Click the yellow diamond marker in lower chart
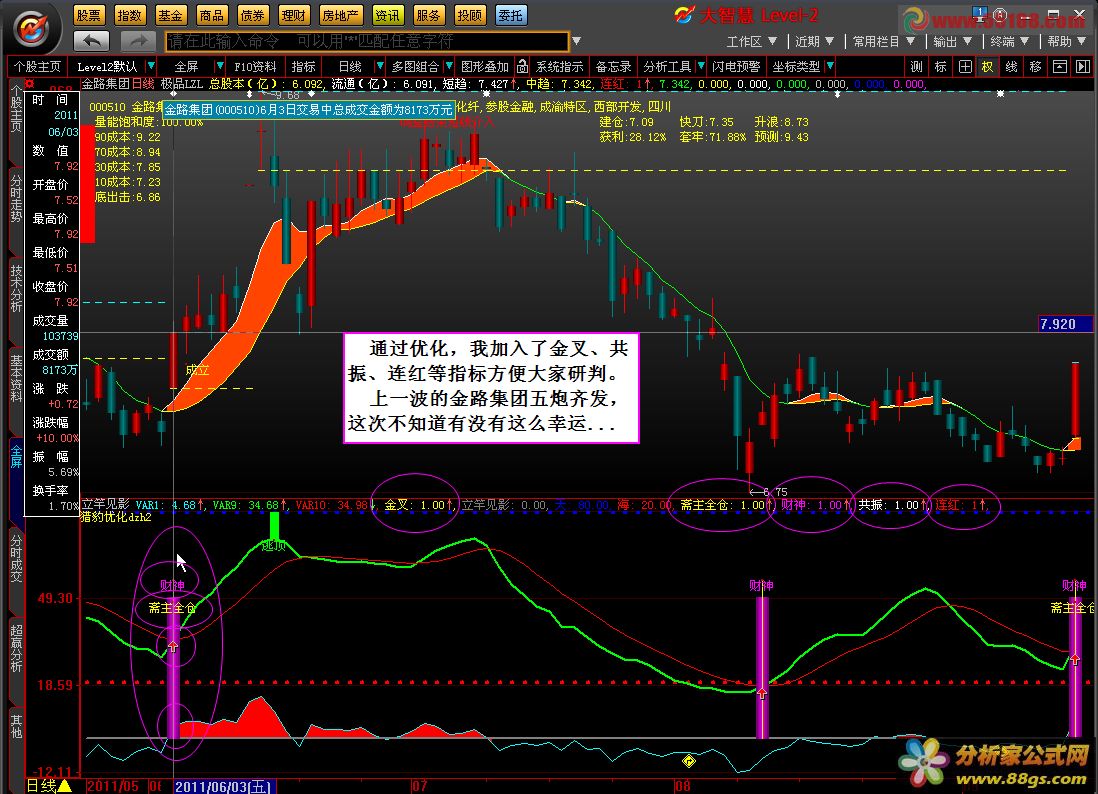The image size is (1098, 794). click(x=688, y=760)
